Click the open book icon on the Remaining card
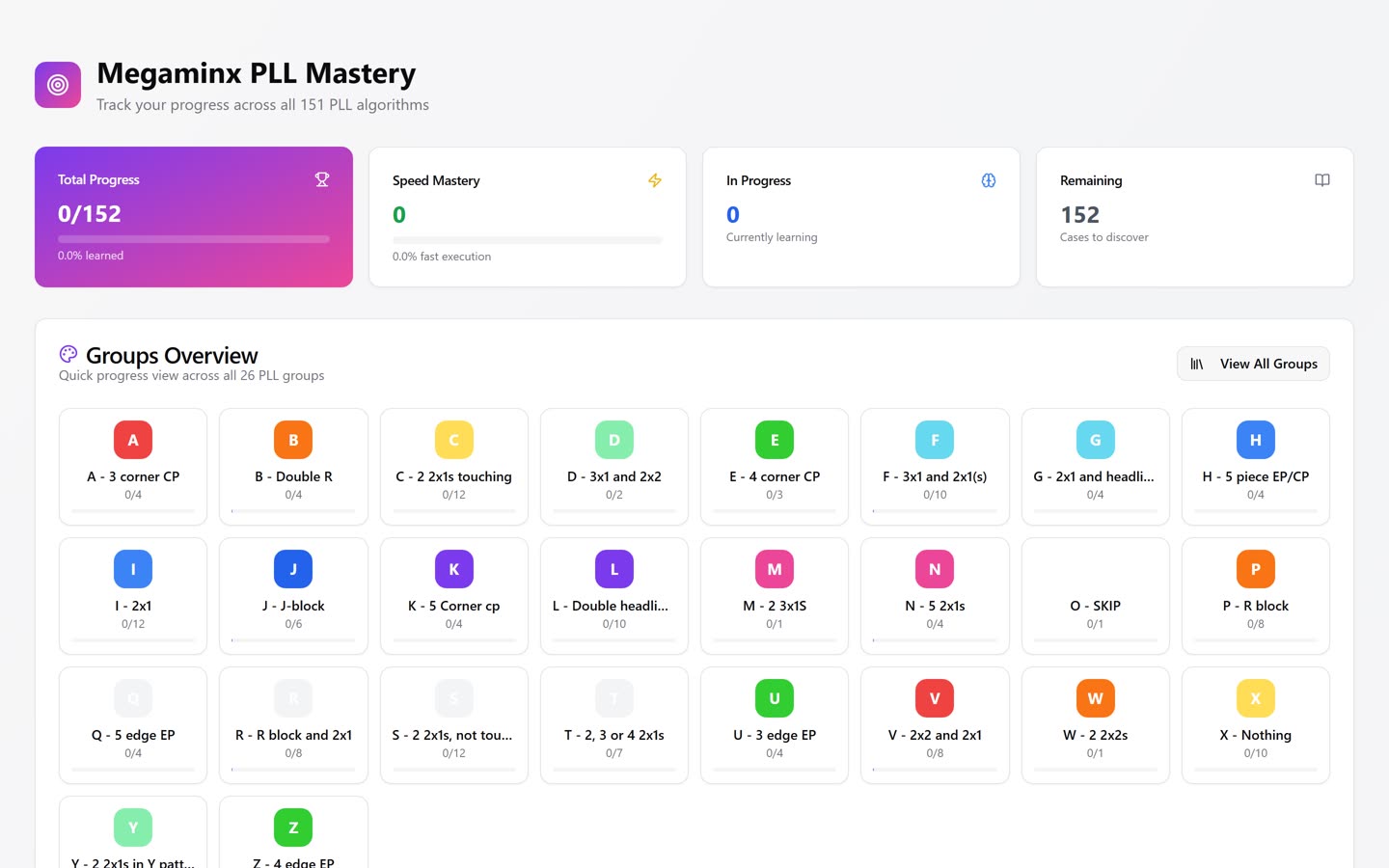This screenshot has height=868, width=1389. [x=1321, y=179]
